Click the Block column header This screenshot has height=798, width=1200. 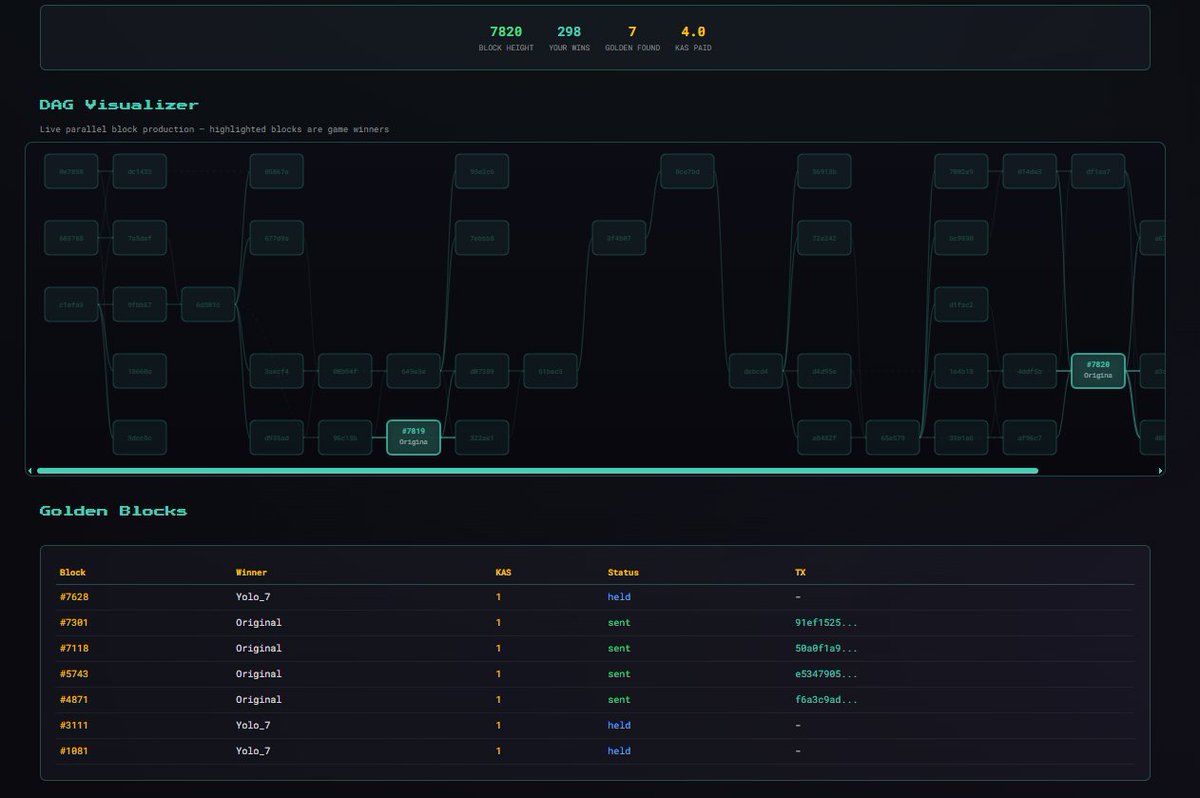click(73, 572)
